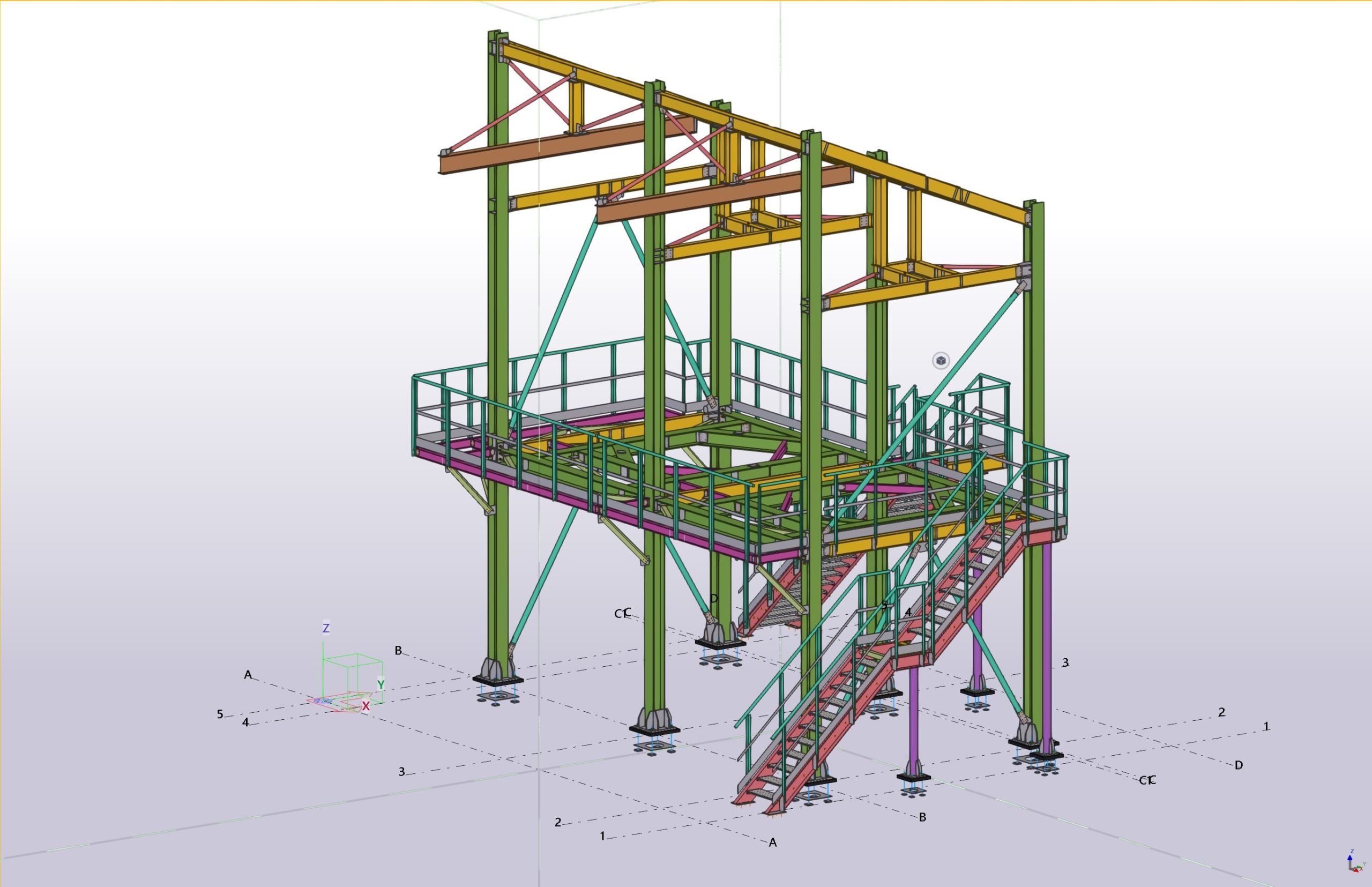Click grid label A at bottom center
The width and height of the screenshot is (1372, 887).
click(x=772, y=843)
